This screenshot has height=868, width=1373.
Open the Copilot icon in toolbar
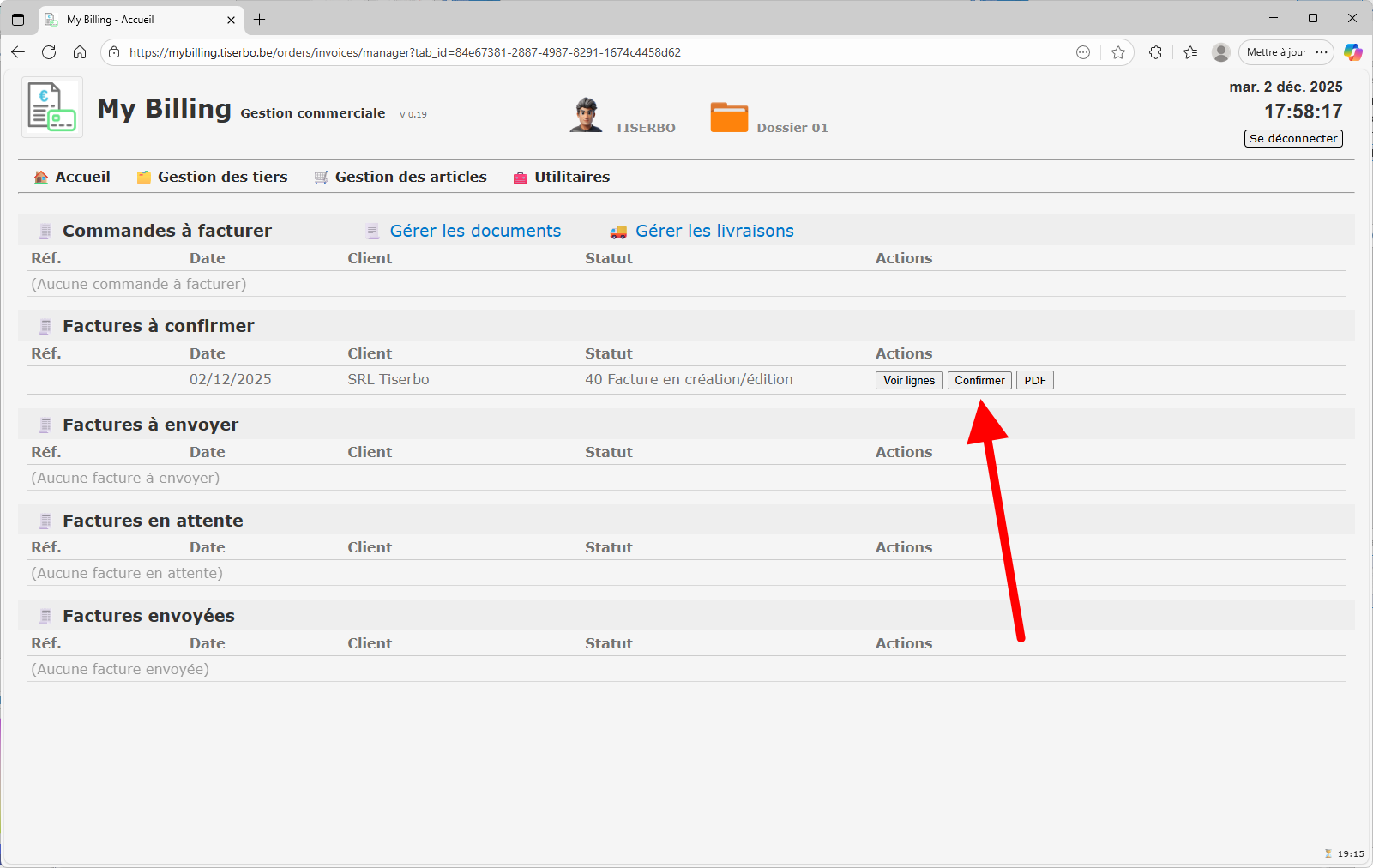[1352, 52]
